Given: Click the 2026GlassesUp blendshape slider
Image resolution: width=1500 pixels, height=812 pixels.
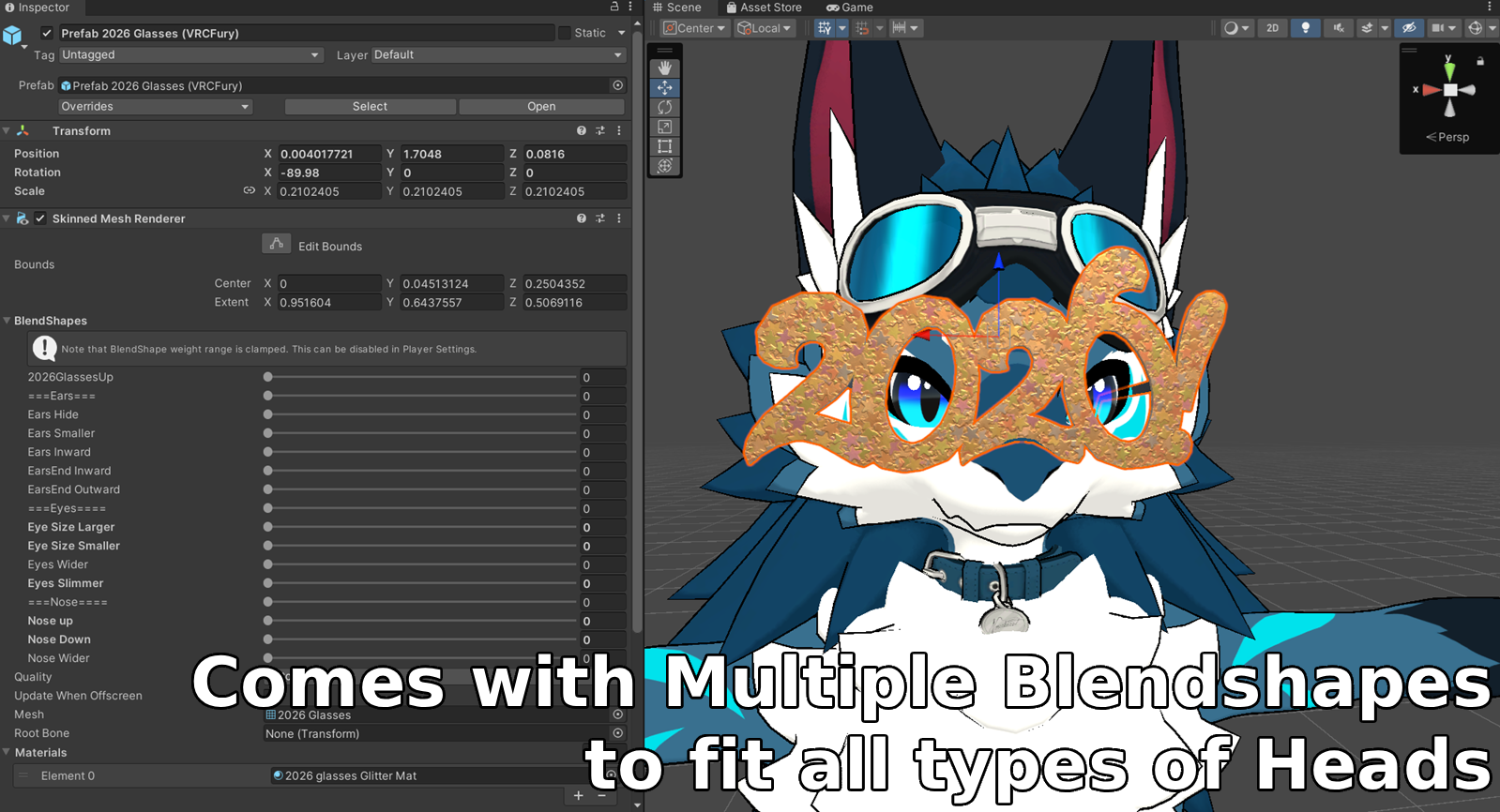Looking at the screenshot, I should coord(422,377).
